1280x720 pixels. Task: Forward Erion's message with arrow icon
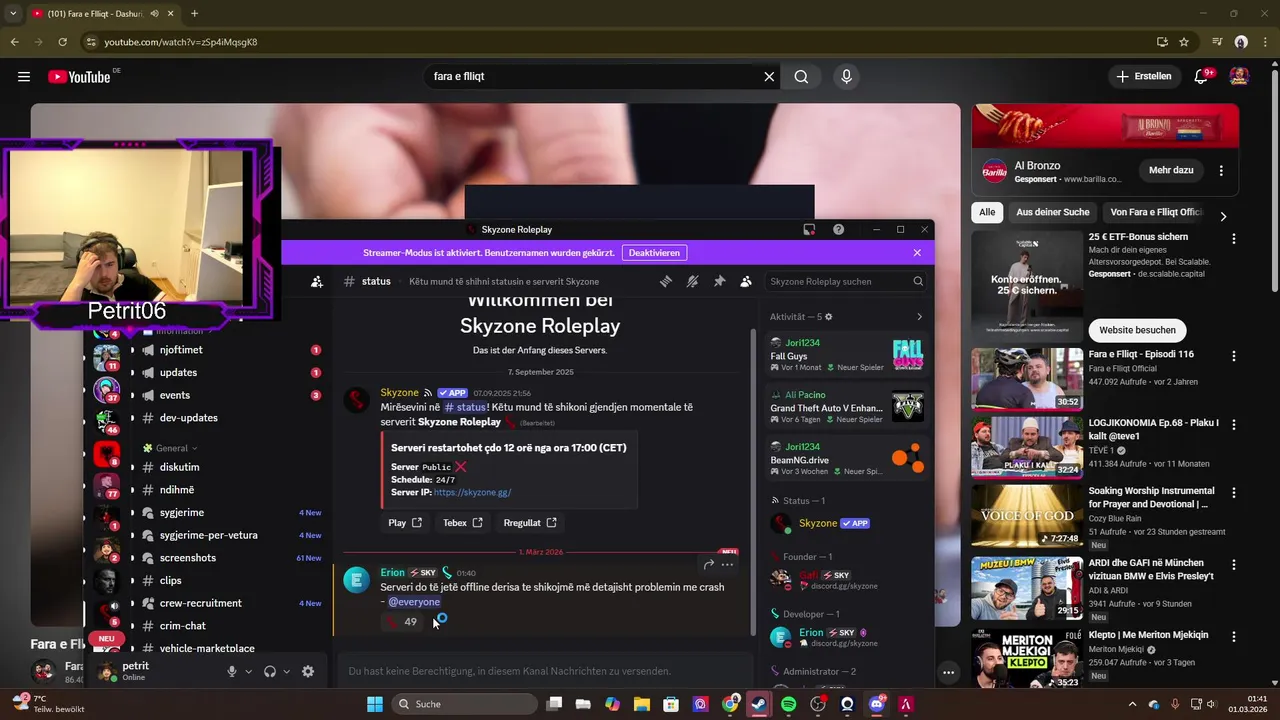click(x=708, y=564)
